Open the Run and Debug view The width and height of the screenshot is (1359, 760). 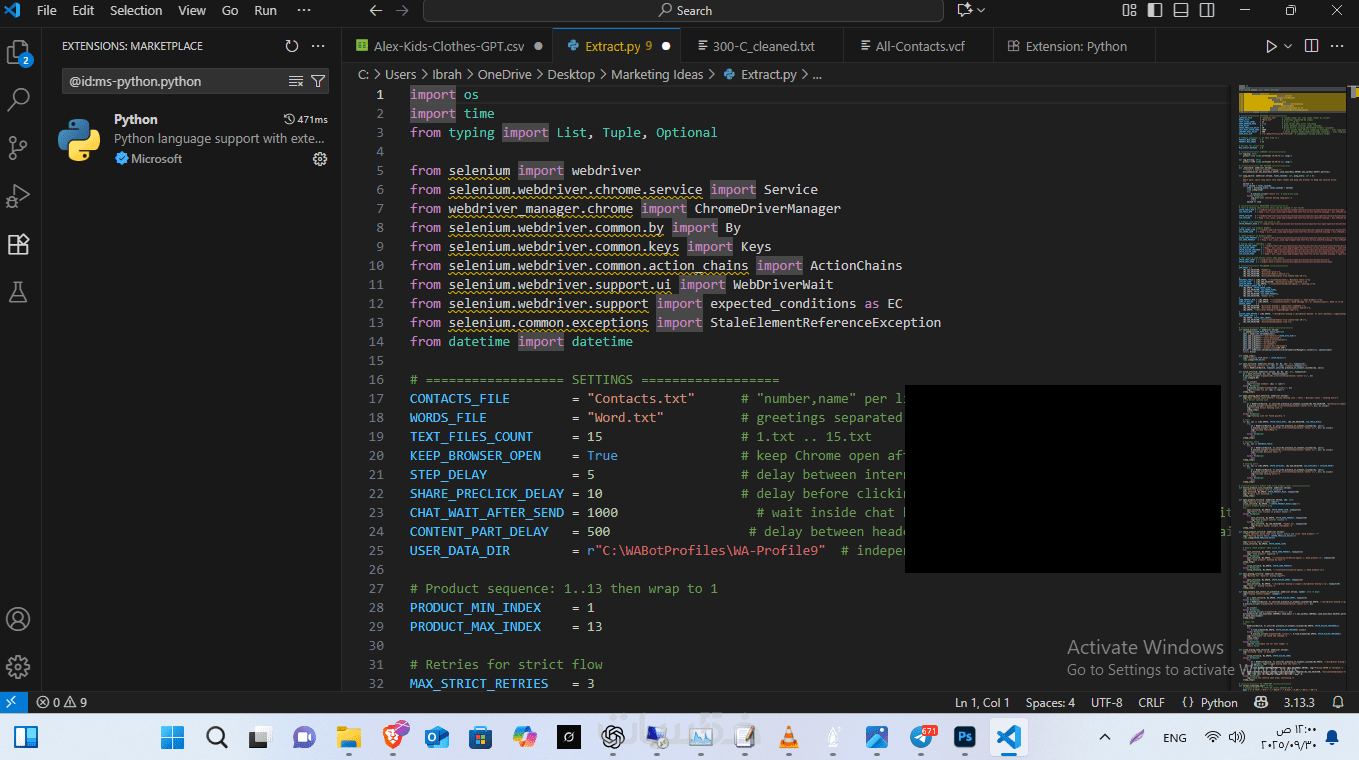18,196
